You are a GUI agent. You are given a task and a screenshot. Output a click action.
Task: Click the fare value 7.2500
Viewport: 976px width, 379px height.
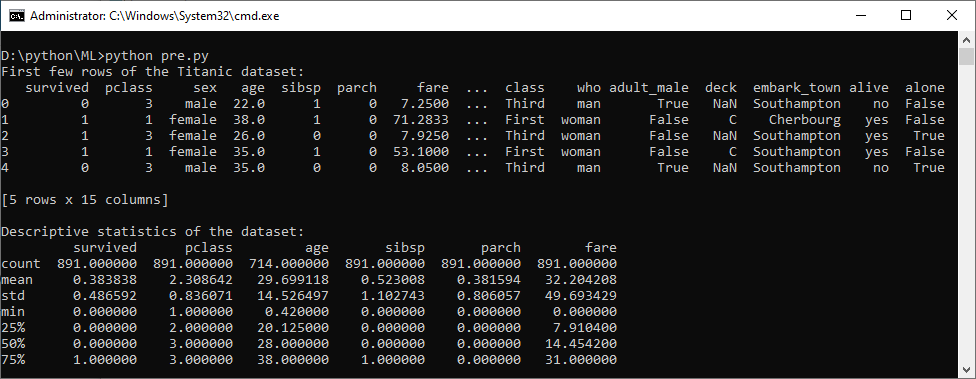pos(425,104)
